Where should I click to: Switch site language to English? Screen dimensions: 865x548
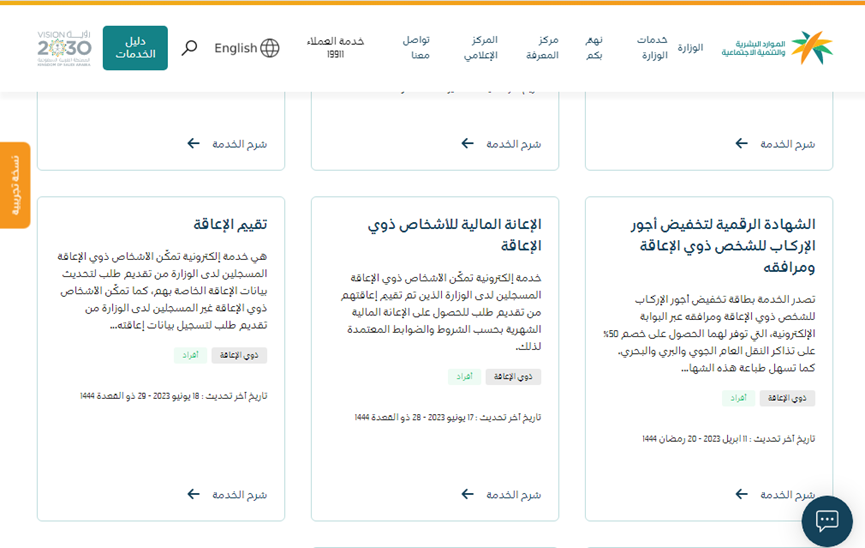[236, 48]
